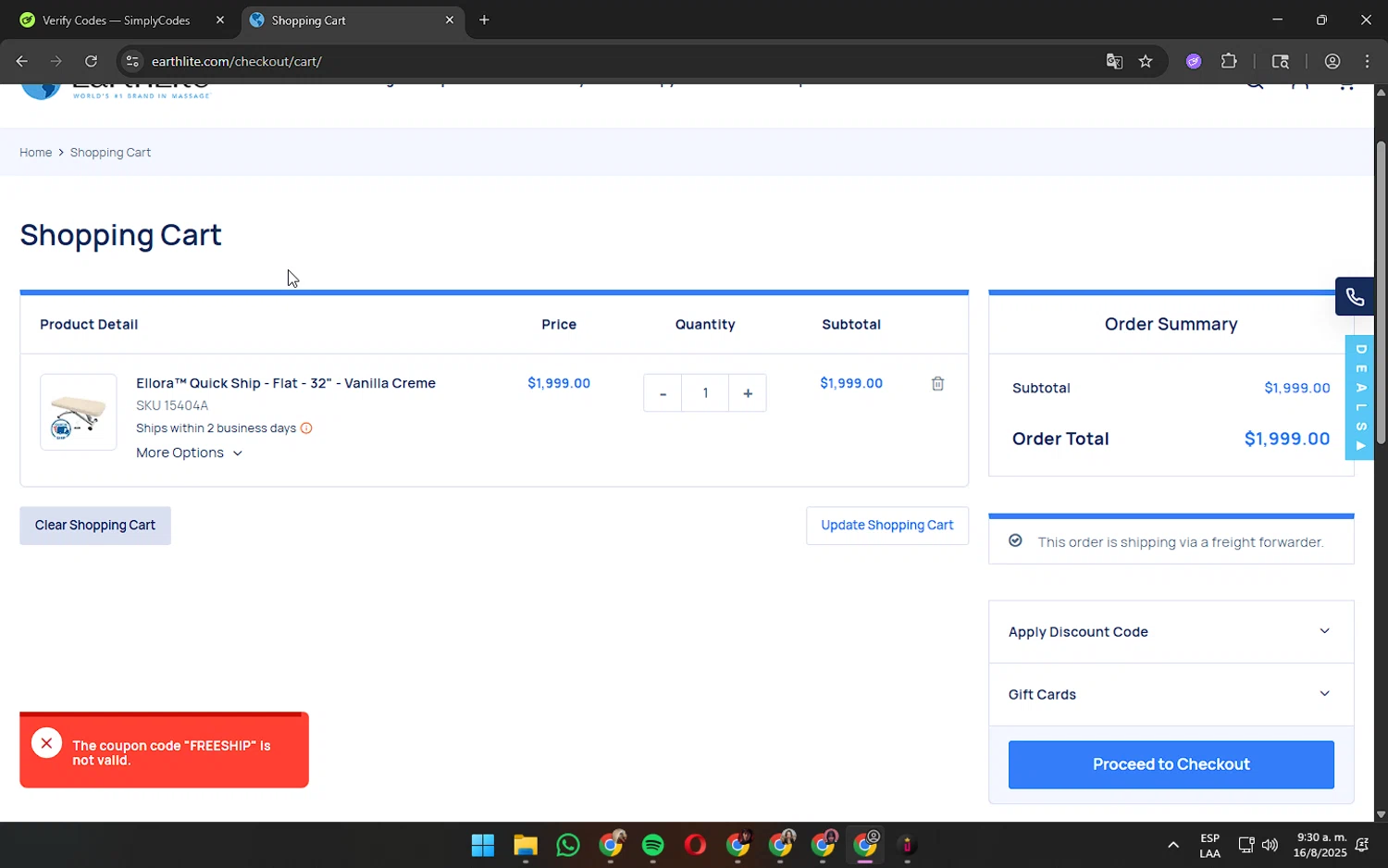Click "This order is shipping via a freight forwarder."
The height and width of the screenshot is (868, 1388).
1181,542
